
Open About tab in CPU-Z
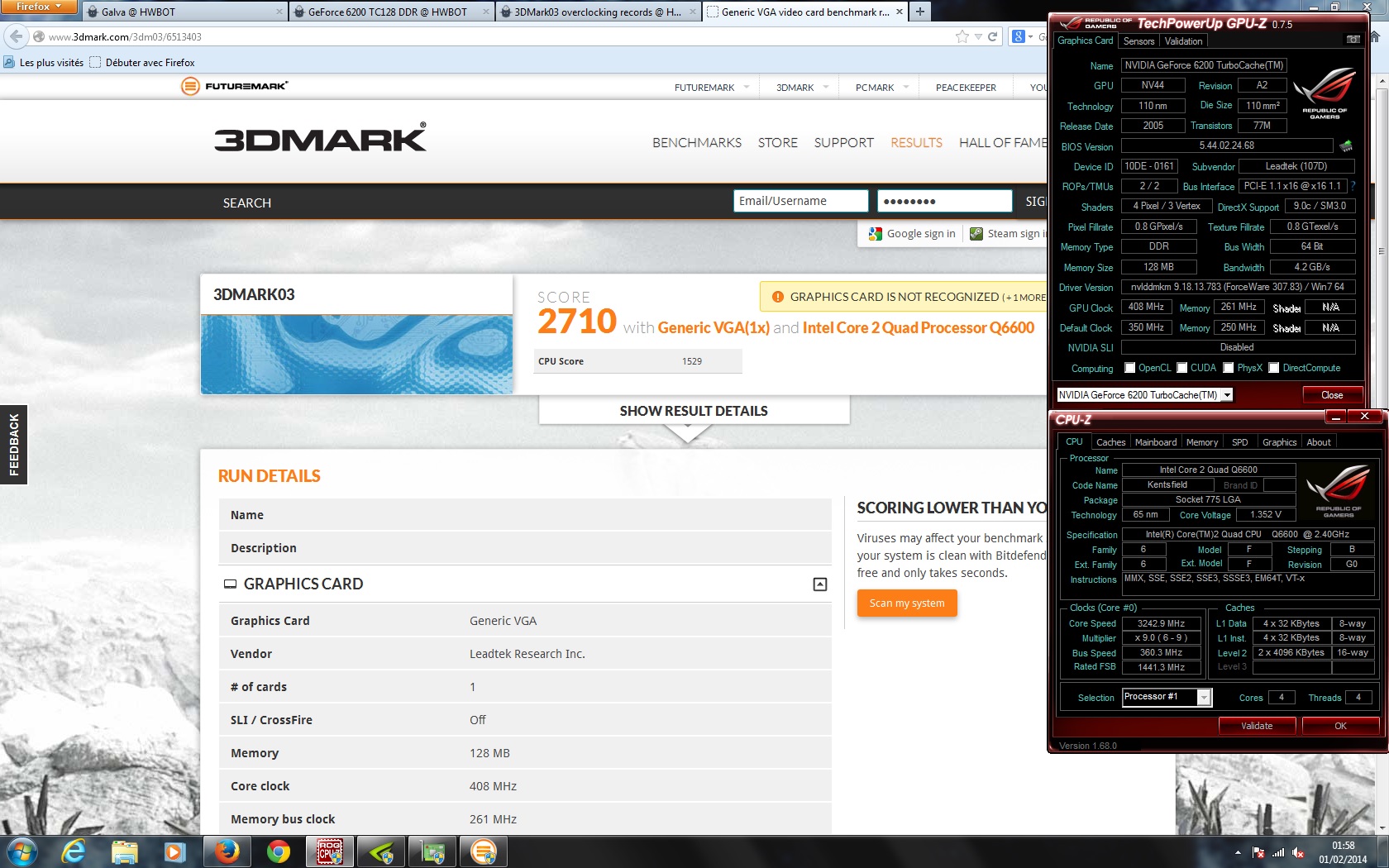[x=1319, y=442]
